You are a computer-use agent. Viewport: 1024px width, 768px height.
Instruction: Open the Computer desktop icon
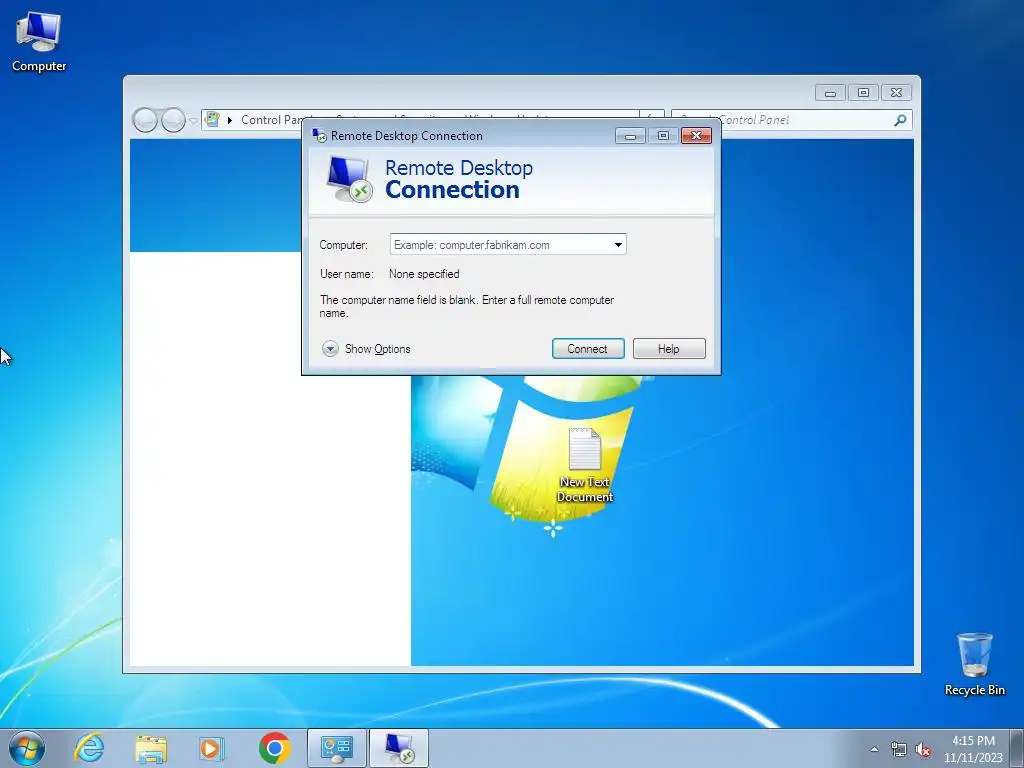(x=39, y=42)
